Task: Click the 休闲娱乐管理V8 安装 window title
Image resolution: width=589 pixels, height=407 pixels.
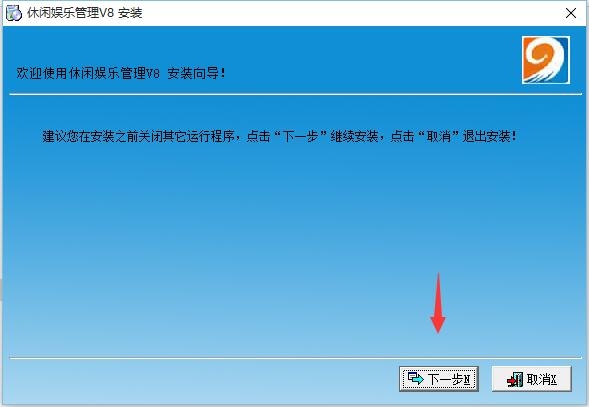Action: (85, 13)
